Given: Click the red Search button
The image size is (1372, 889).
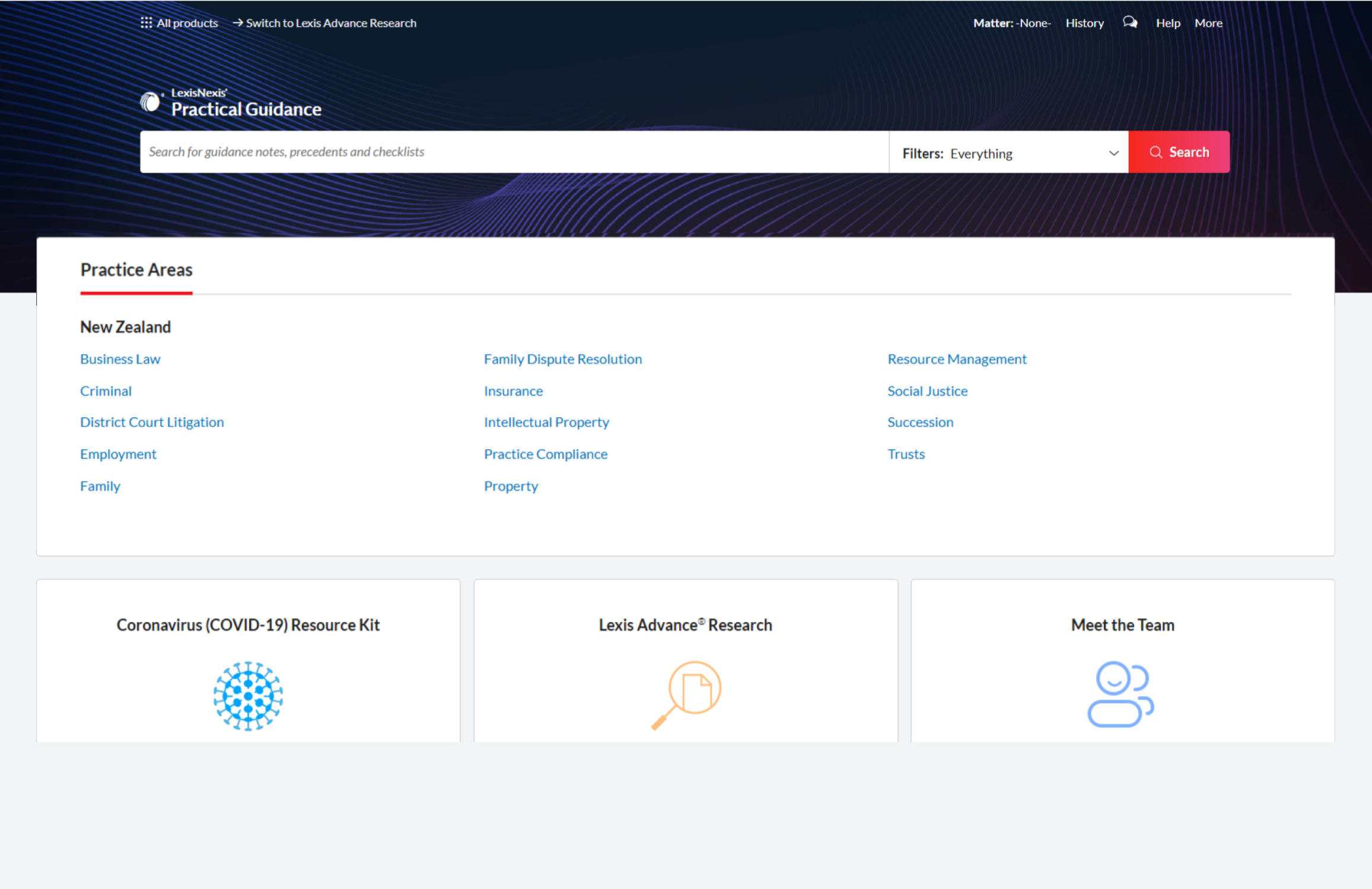Looking at the screenshot, I should coord(1179,152).
